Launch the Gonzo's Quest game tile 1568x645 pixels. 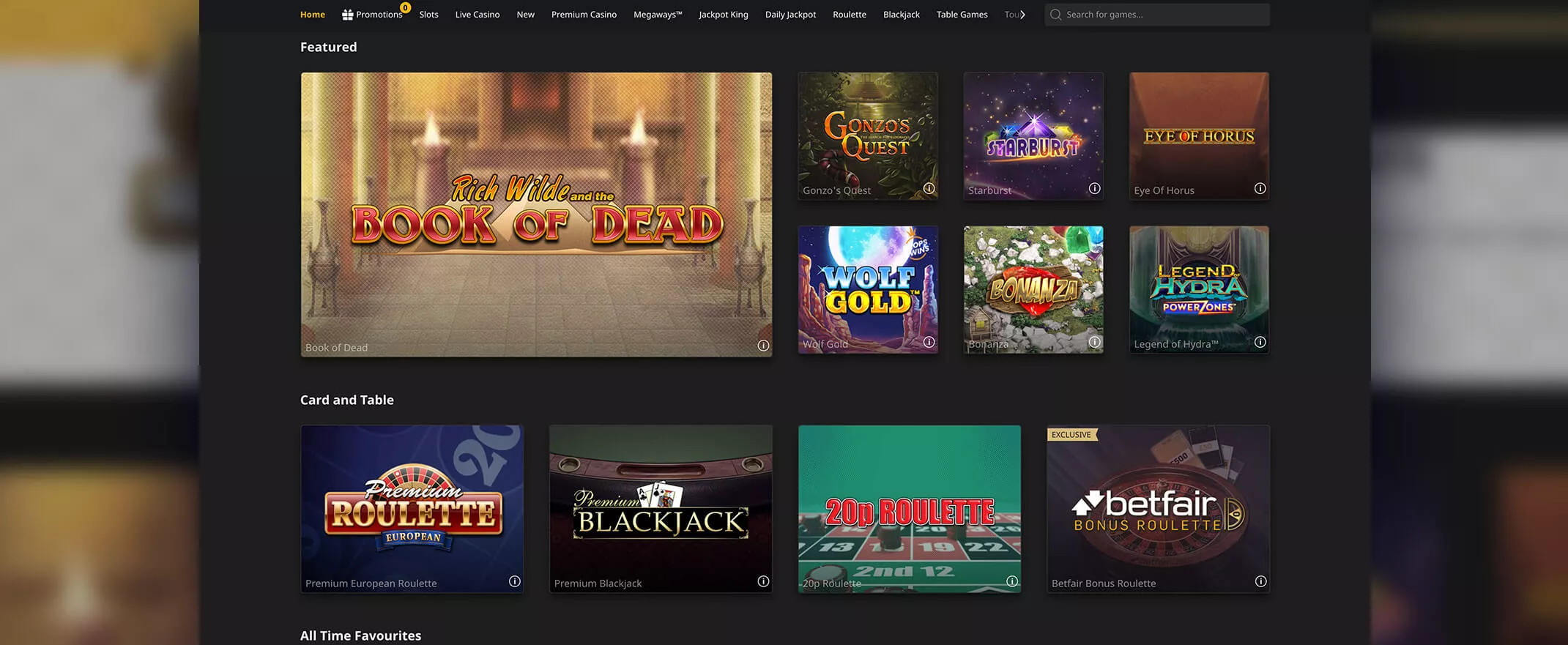(x=868, y=135)
